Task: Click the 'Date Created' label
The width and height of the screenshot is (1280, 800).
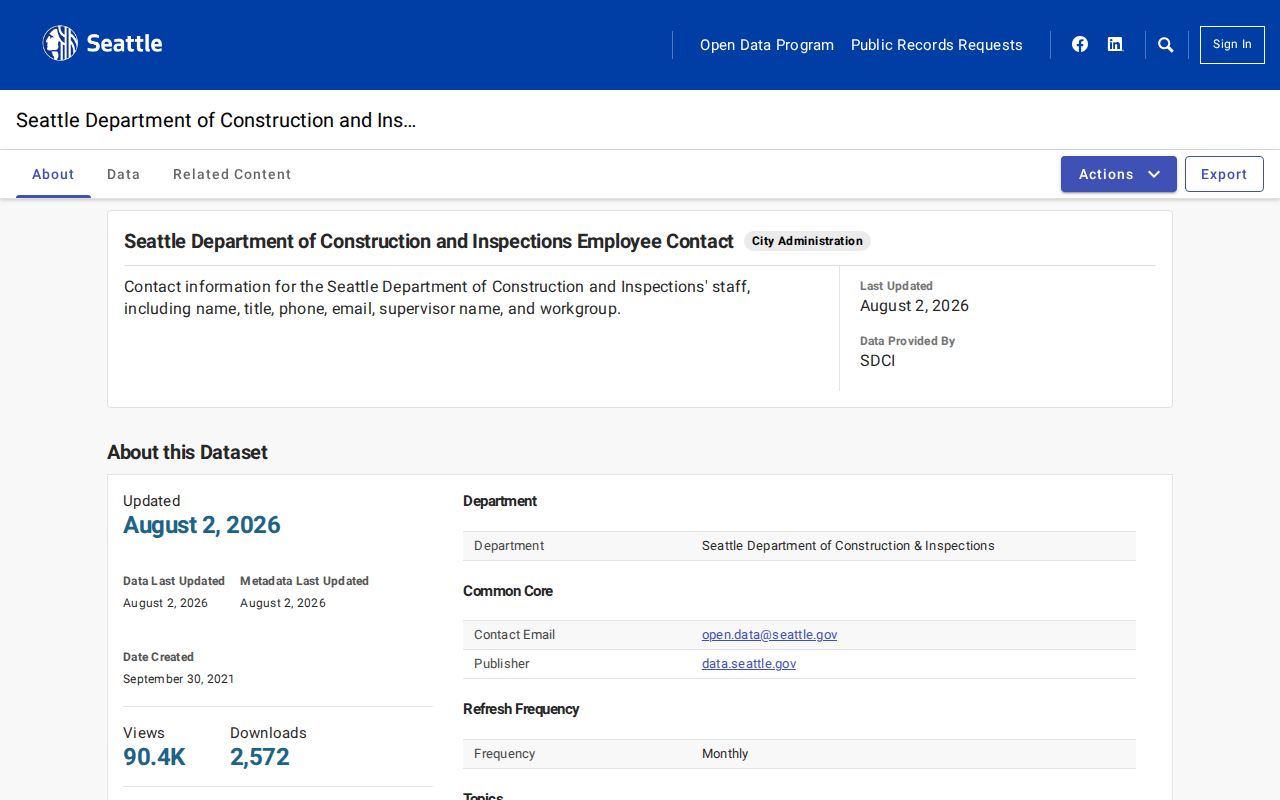Action: pyautogui.click(x=158, y=657)
